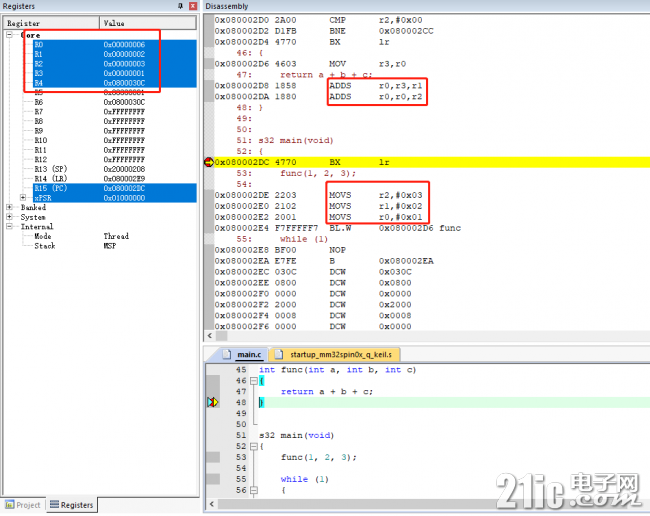The image size is (650, 516).
Task: Click the R13 value 0x20000208
Action: pos(124,169)
